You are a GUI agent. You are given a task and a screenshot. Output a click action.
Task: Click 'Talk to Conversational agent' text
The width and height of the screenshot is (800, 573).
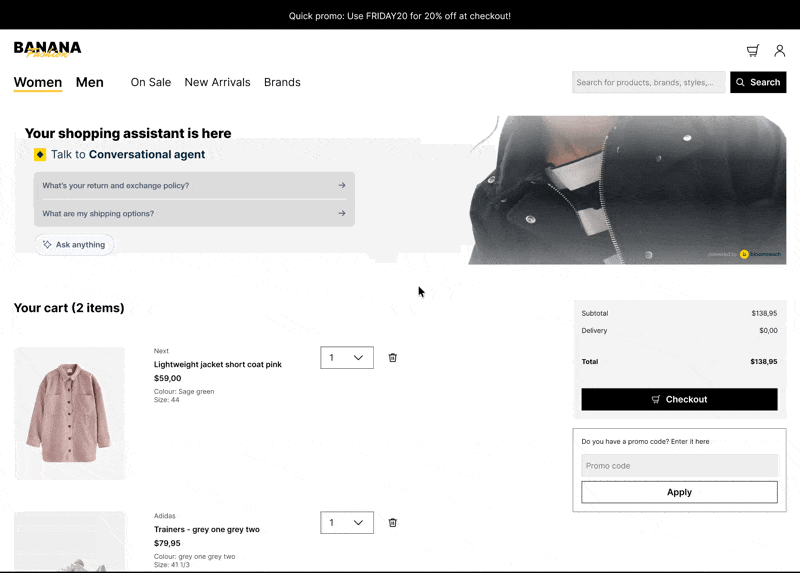coord(128,154)
